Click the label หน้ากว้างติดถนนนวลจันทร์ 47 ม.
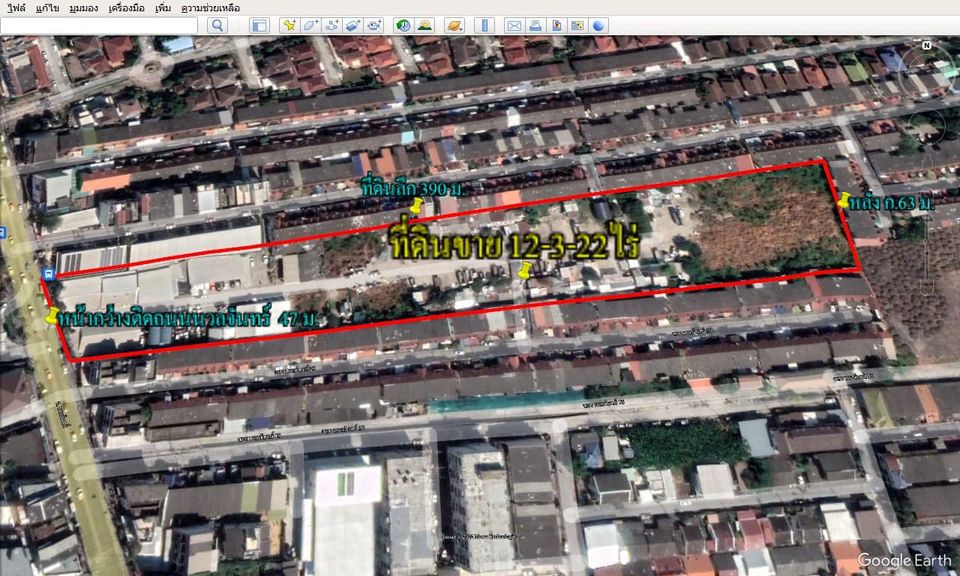Screen dimensions: 960x576 pyautogui.click(x=188, y=319)
